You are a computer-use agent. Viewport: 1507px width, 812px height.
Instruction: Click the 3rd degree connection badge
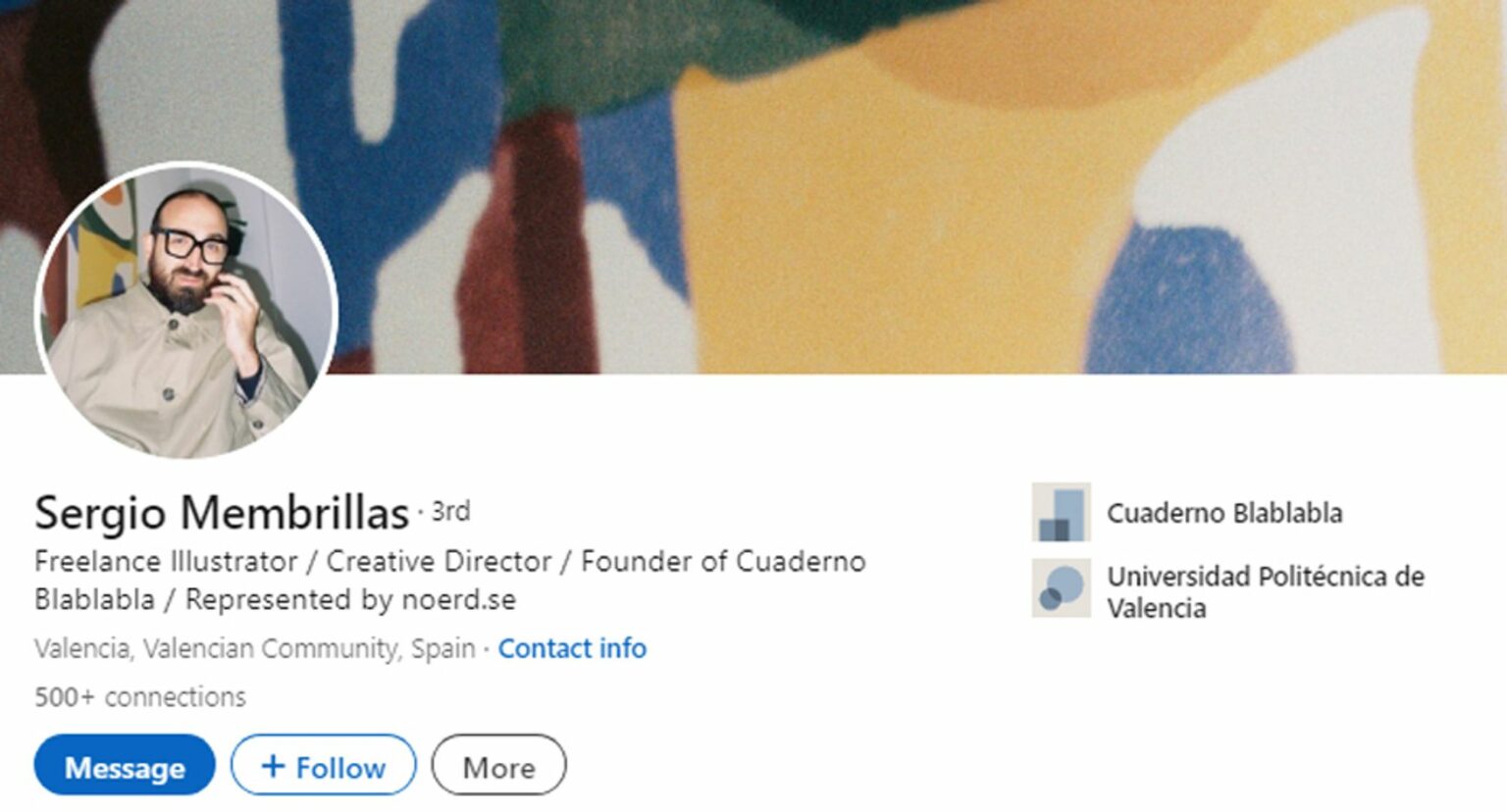pos(451,509)
